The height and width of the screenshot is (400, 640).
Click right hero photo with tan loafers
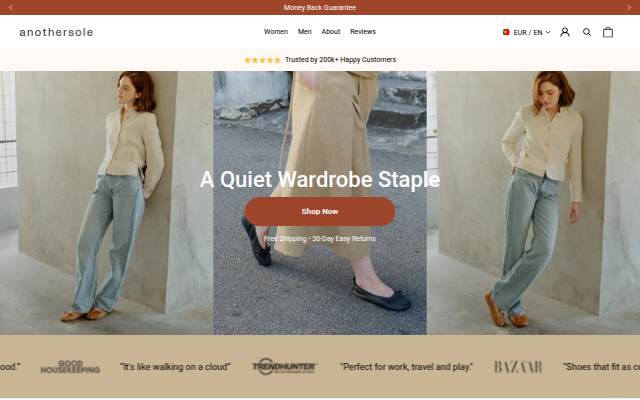(x=533, y=203)
